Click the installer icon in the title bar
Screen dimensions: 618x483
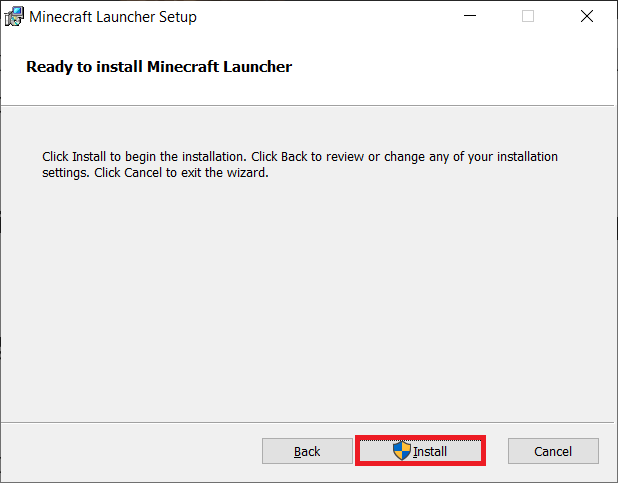14,17
